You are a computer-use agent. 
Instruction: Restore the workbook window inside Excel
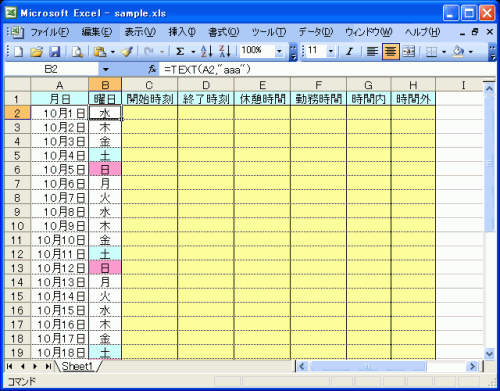475,32
